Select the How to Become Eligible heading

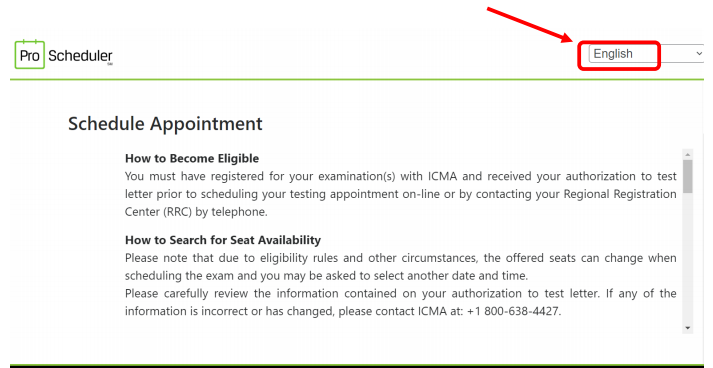tap(192, 158)
